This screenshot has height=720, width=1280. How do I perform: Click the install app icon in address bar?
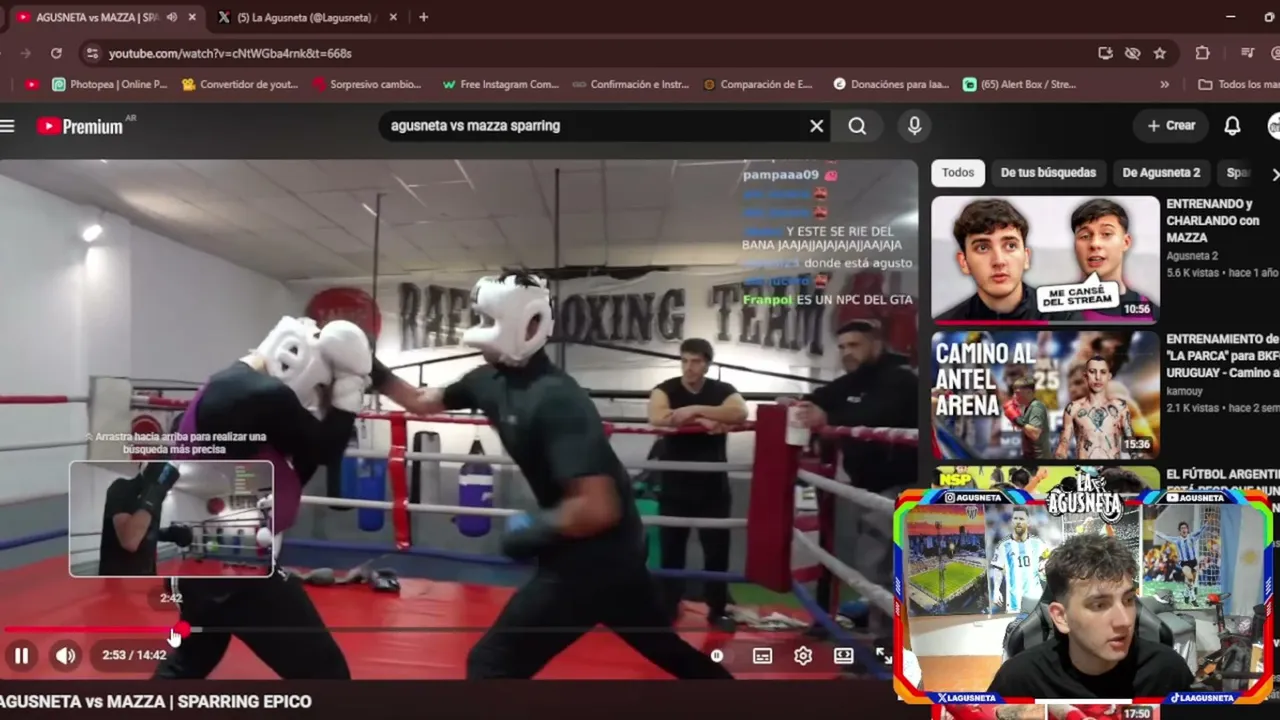pos(1105,53)
